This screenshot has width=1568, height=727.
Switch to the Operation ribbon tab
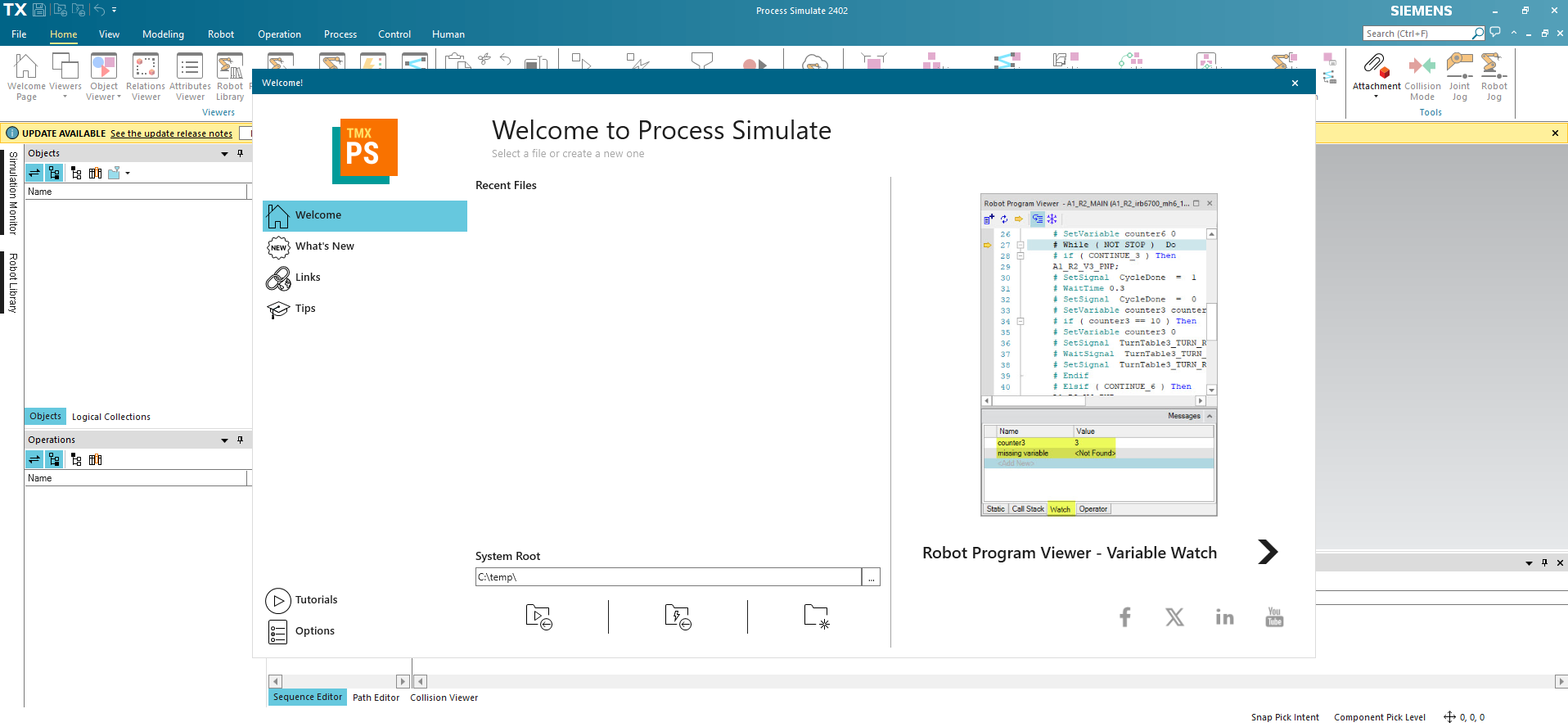[279, 34]
